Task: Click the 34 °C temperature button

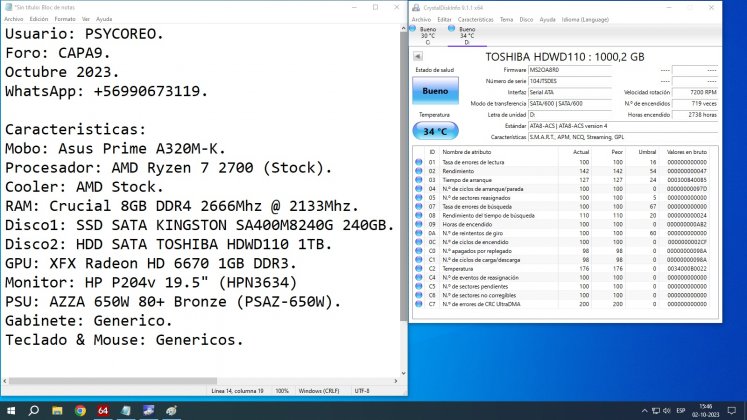Action: coord(435,131)
